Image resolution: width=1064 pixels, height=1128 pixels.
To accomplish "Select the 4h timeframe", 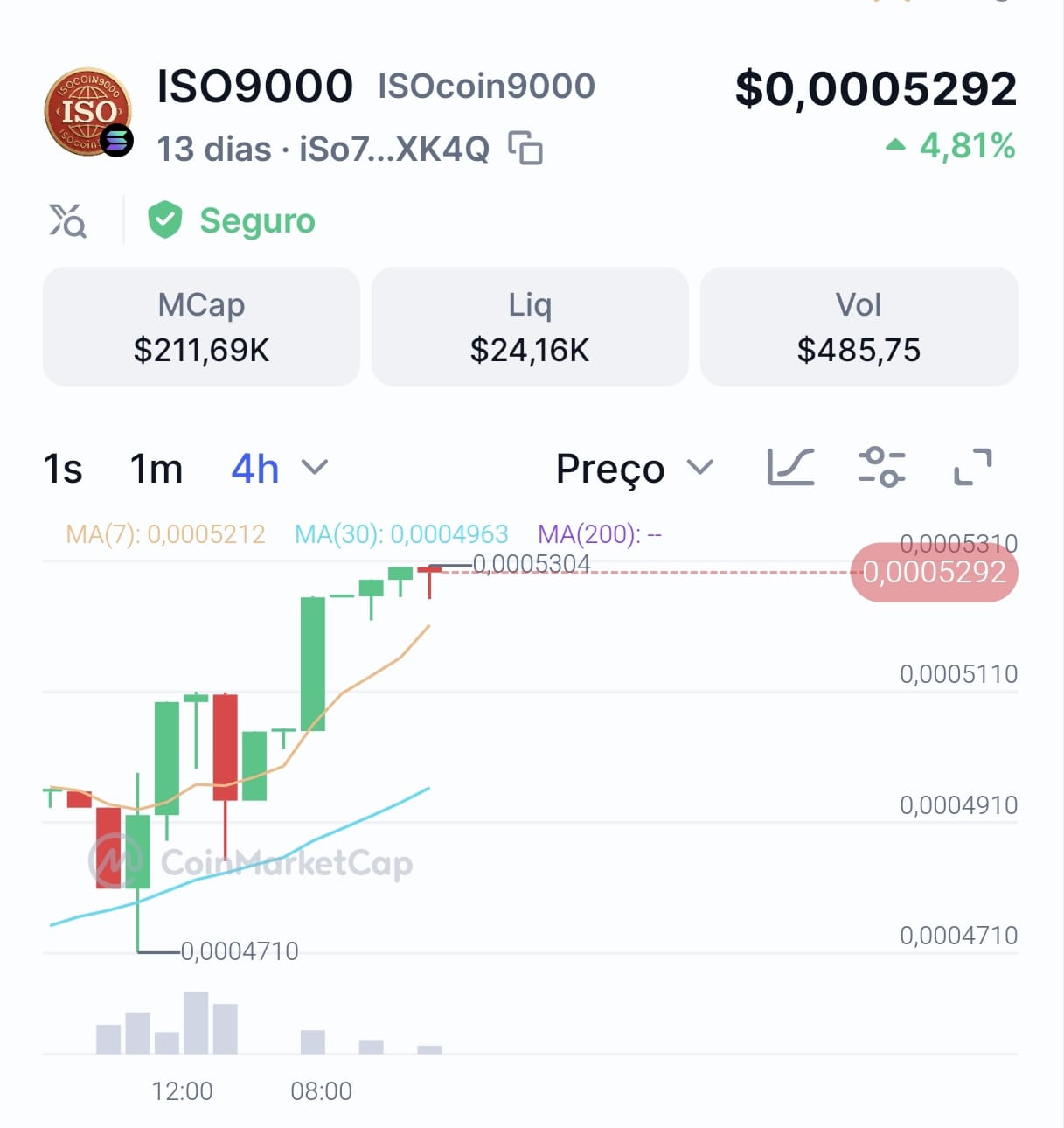I will pos(254,469).
